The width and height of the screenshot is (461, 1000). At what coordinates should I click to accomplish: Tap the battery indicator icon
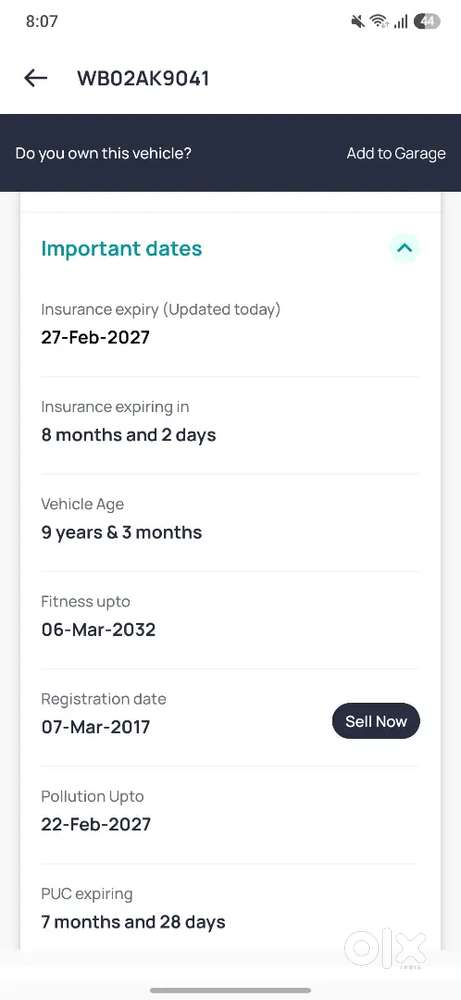(x=427, y=22)
